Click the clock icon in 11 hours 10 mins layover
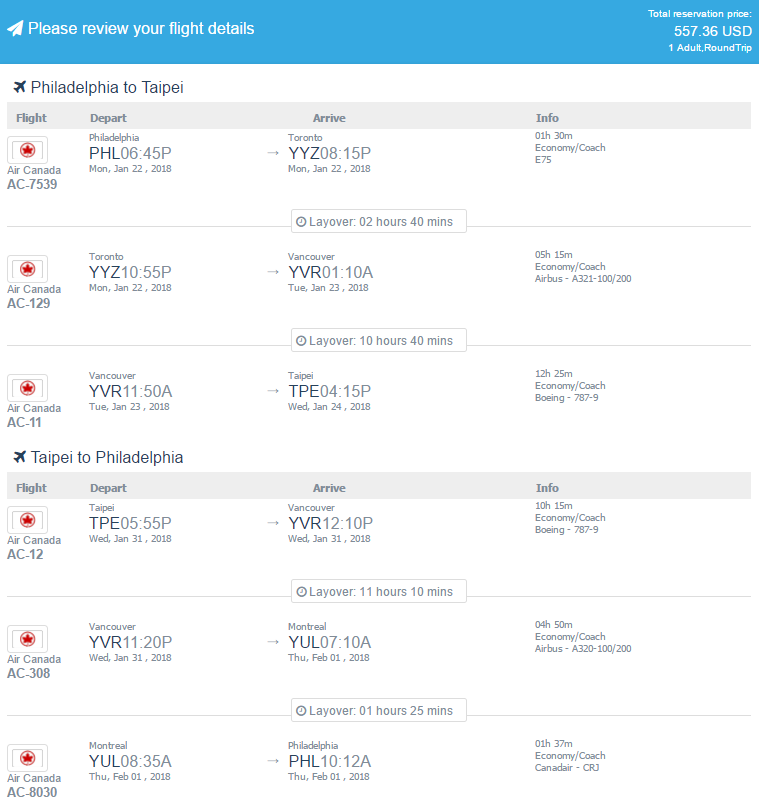The height and width of the screenshot is (810, 759). point(301,591)
